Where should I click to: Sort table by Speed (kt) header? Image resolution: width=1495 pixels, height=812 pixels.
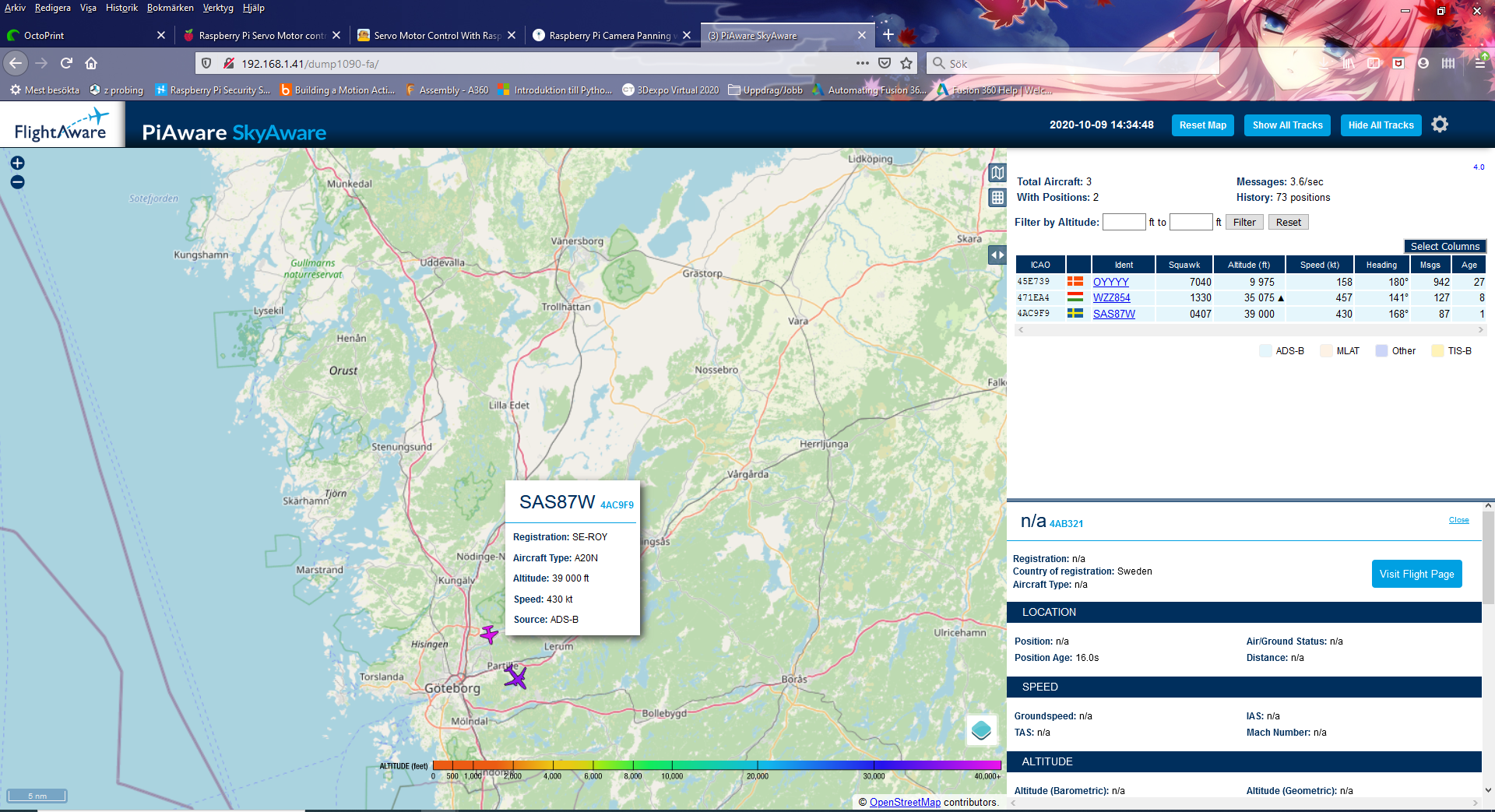(x=1319, y=265)
